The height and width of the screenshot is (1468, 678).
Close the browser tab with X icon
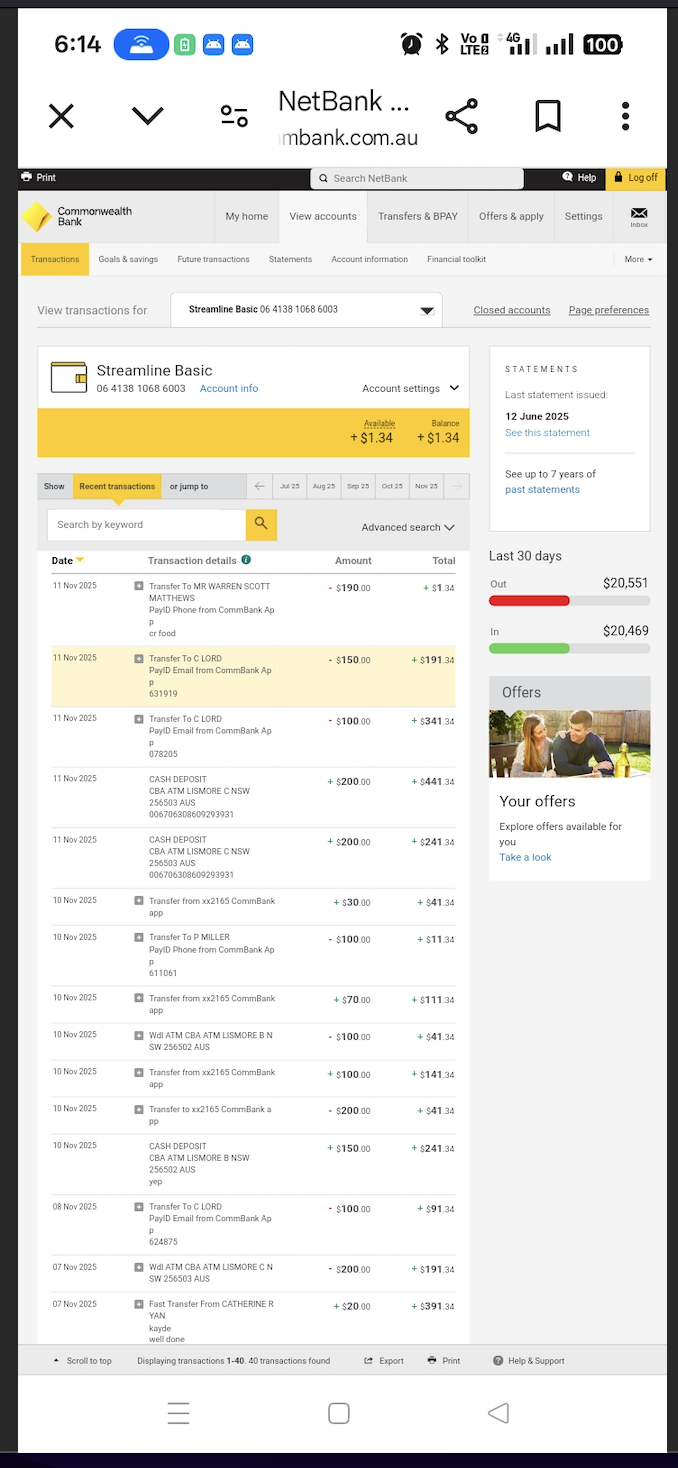pos(62,117)
